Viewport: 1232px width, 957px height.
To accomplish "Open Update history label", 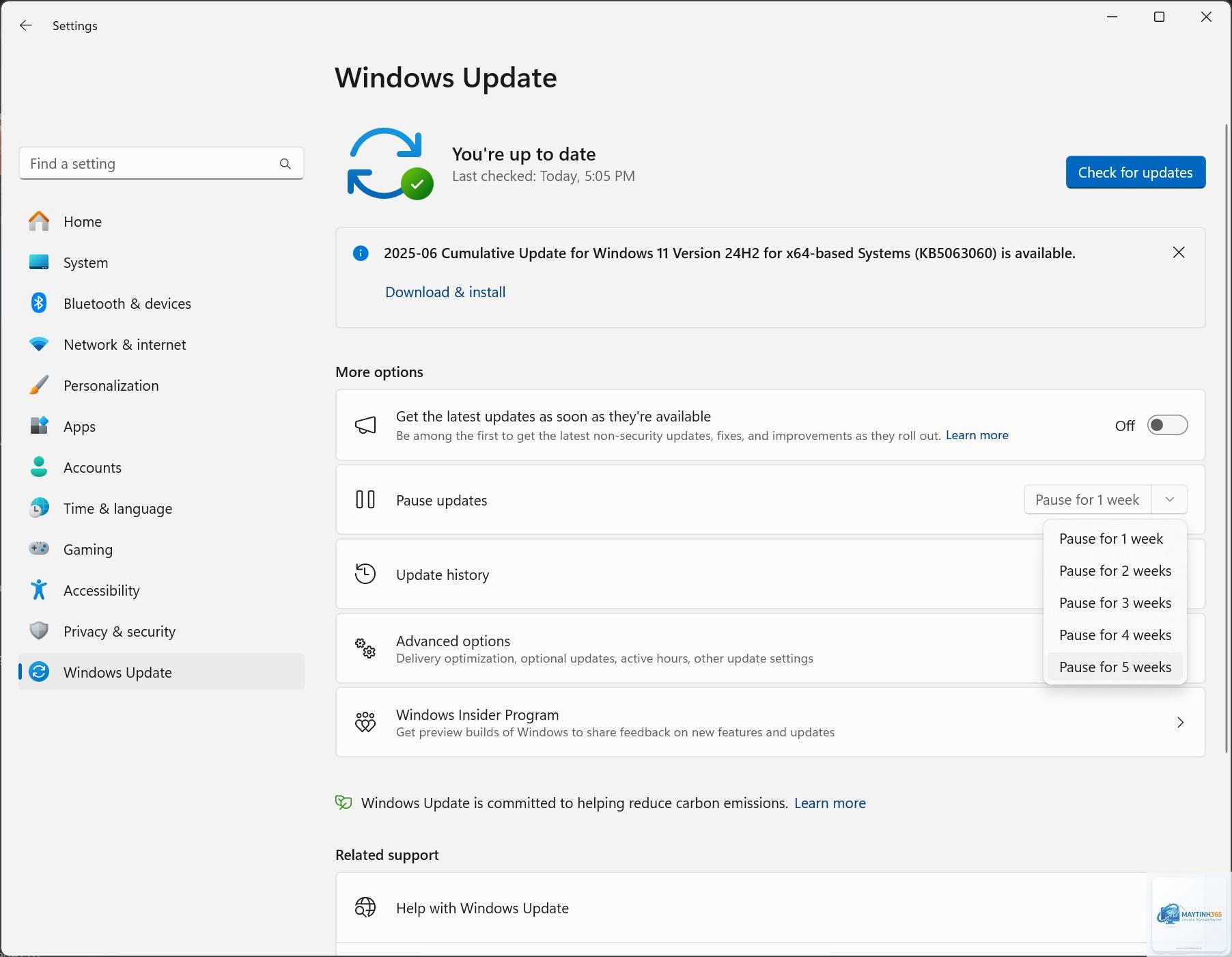I will (443, 574).
